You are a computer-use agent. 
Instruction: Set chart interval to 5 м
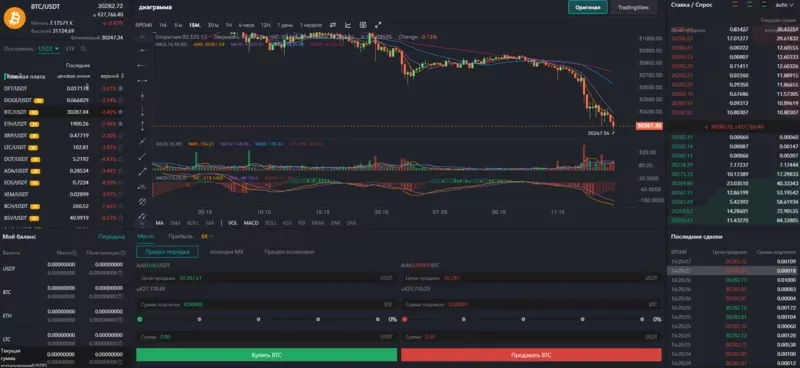[x=178, y=24]
